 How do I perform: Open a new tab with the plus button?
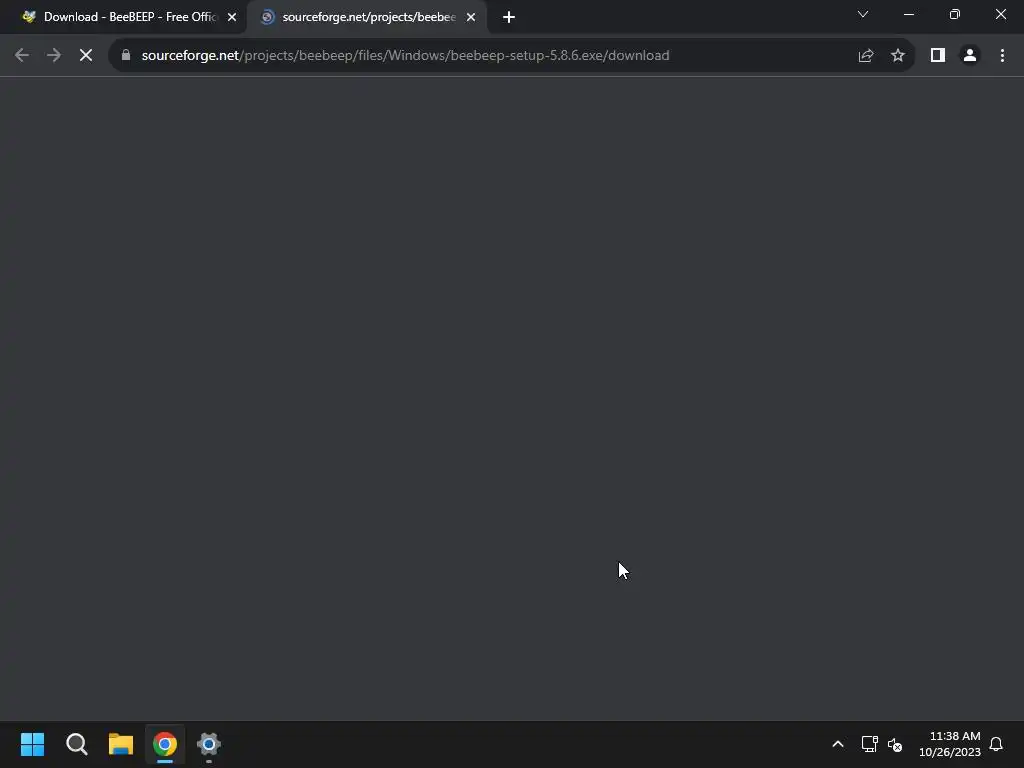509,17
